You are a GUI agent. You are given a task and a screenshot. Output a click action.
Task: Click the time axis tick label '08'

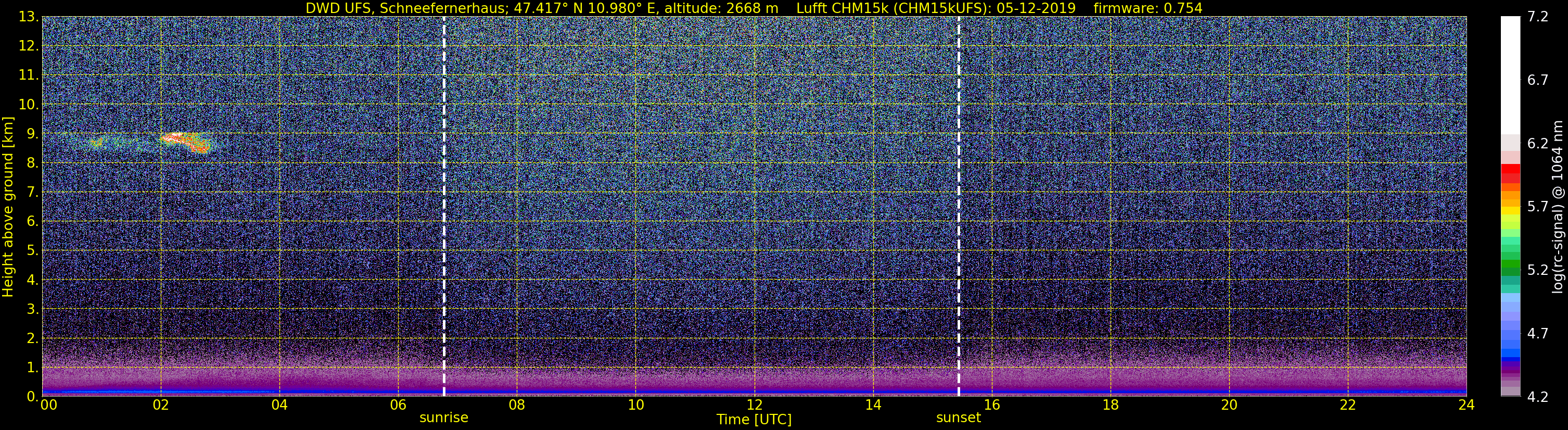coord(517,405)
